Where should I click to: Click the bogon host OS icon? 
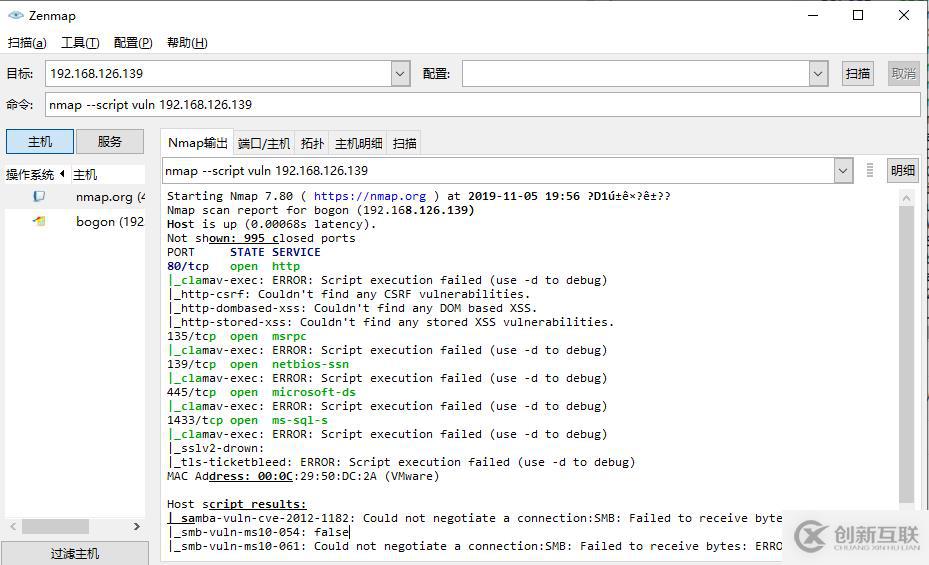tap(39, 221)
